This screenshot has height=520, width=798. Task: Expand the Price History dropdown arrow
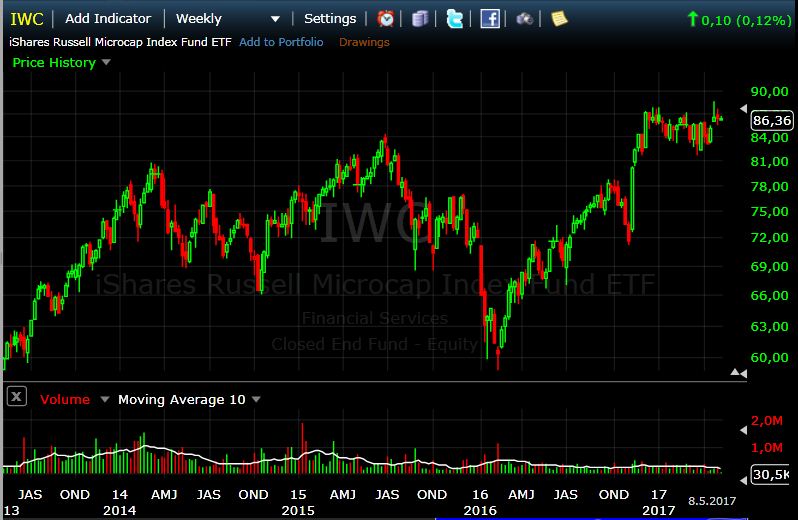pos(106,62)
